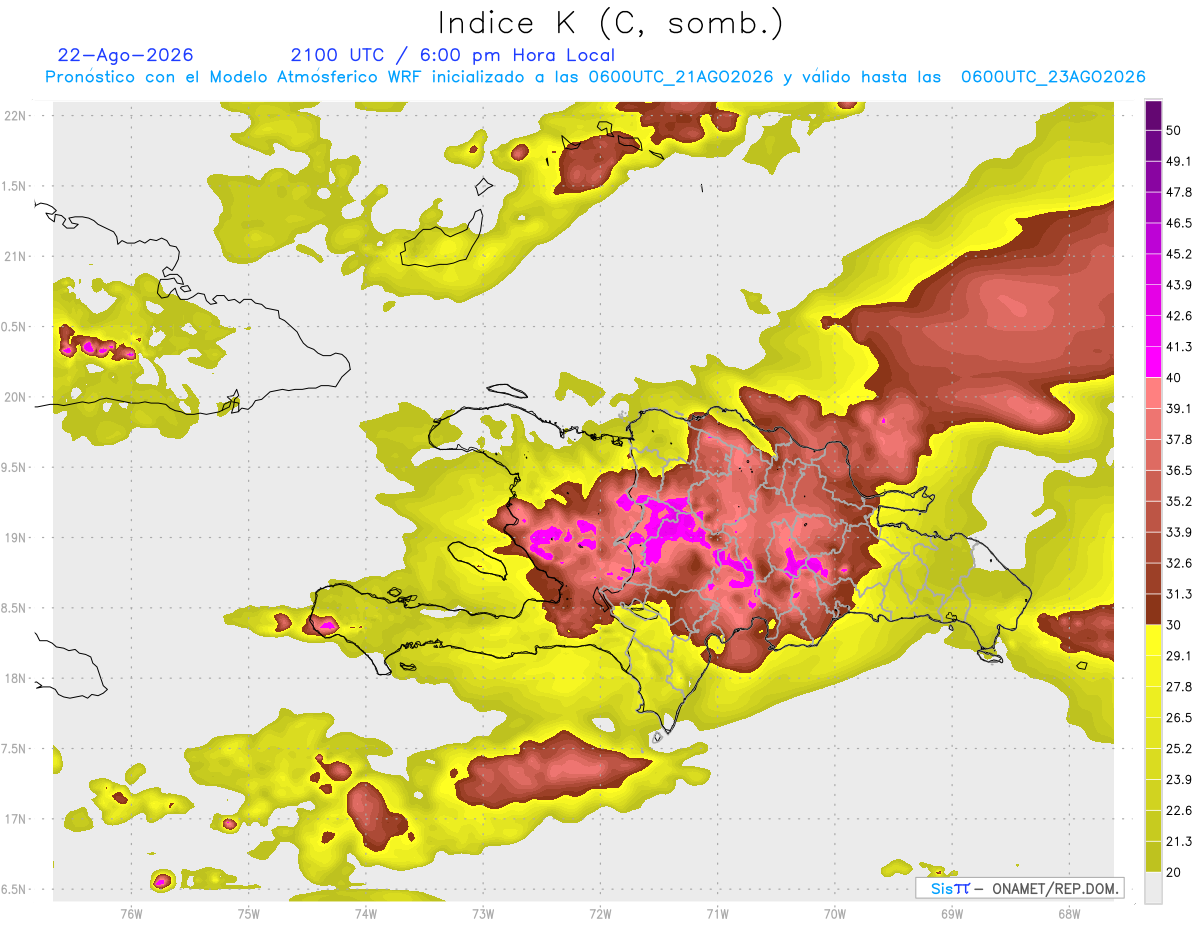Click the "20" color scale value
The image size is (1200, 927).
click(x=1175, y=872)
